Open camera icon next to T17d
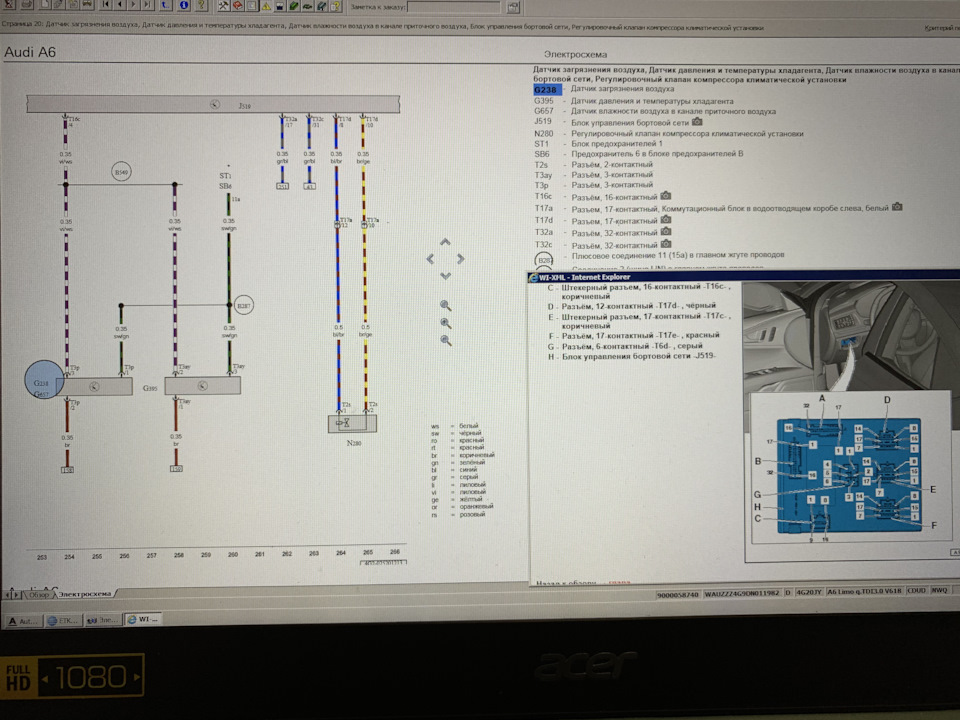This screenshot has width=960, height=720. pos(666,219)
